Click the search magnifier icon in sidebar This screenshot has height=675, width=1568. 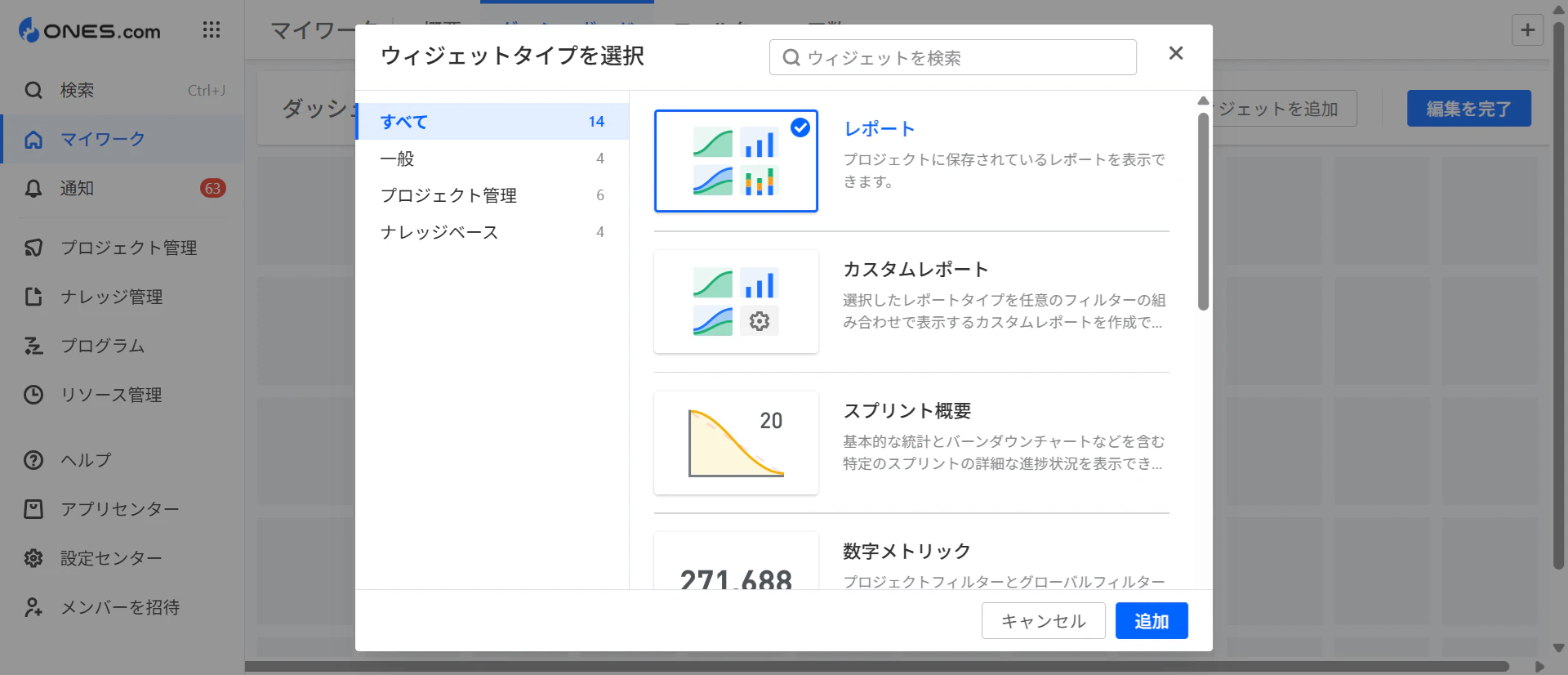[33, 90]
